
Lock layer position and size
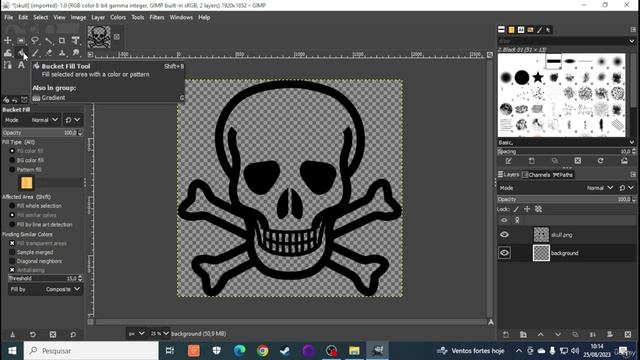pos(527,209)
